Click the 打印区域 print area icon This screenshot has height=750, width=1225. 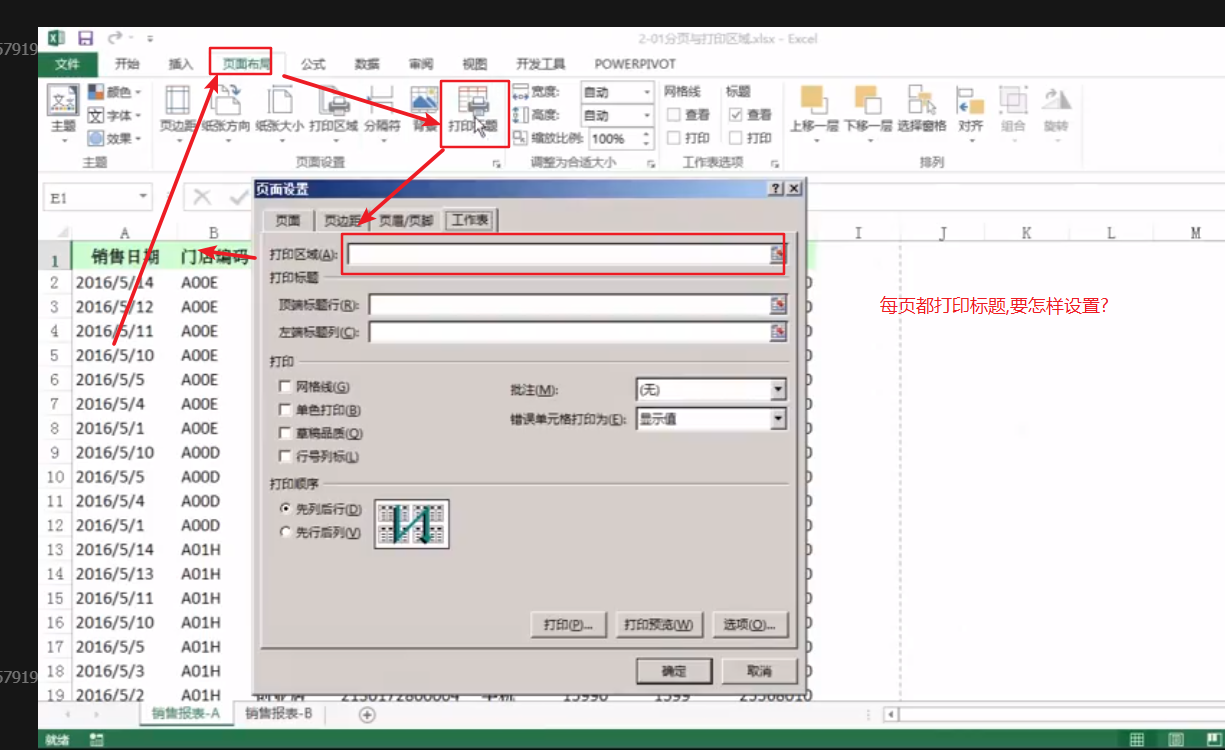tap(333, 101)
